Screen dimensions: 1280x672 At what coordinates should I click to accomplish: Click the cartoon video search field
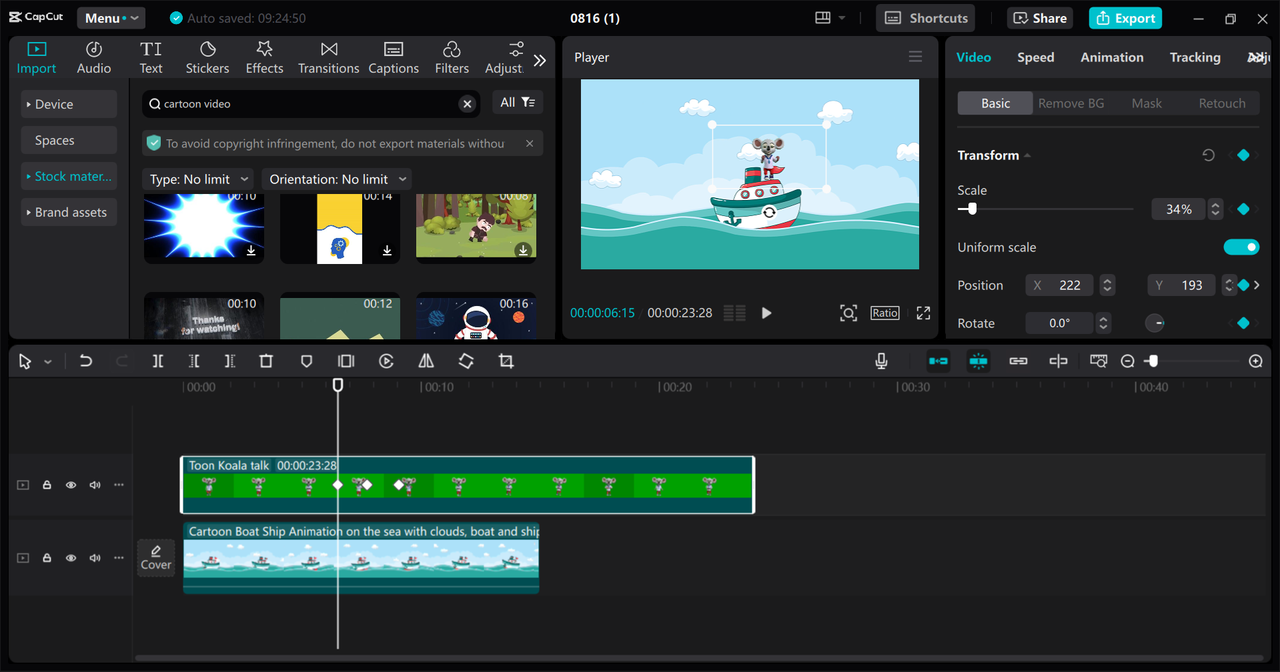310,103
